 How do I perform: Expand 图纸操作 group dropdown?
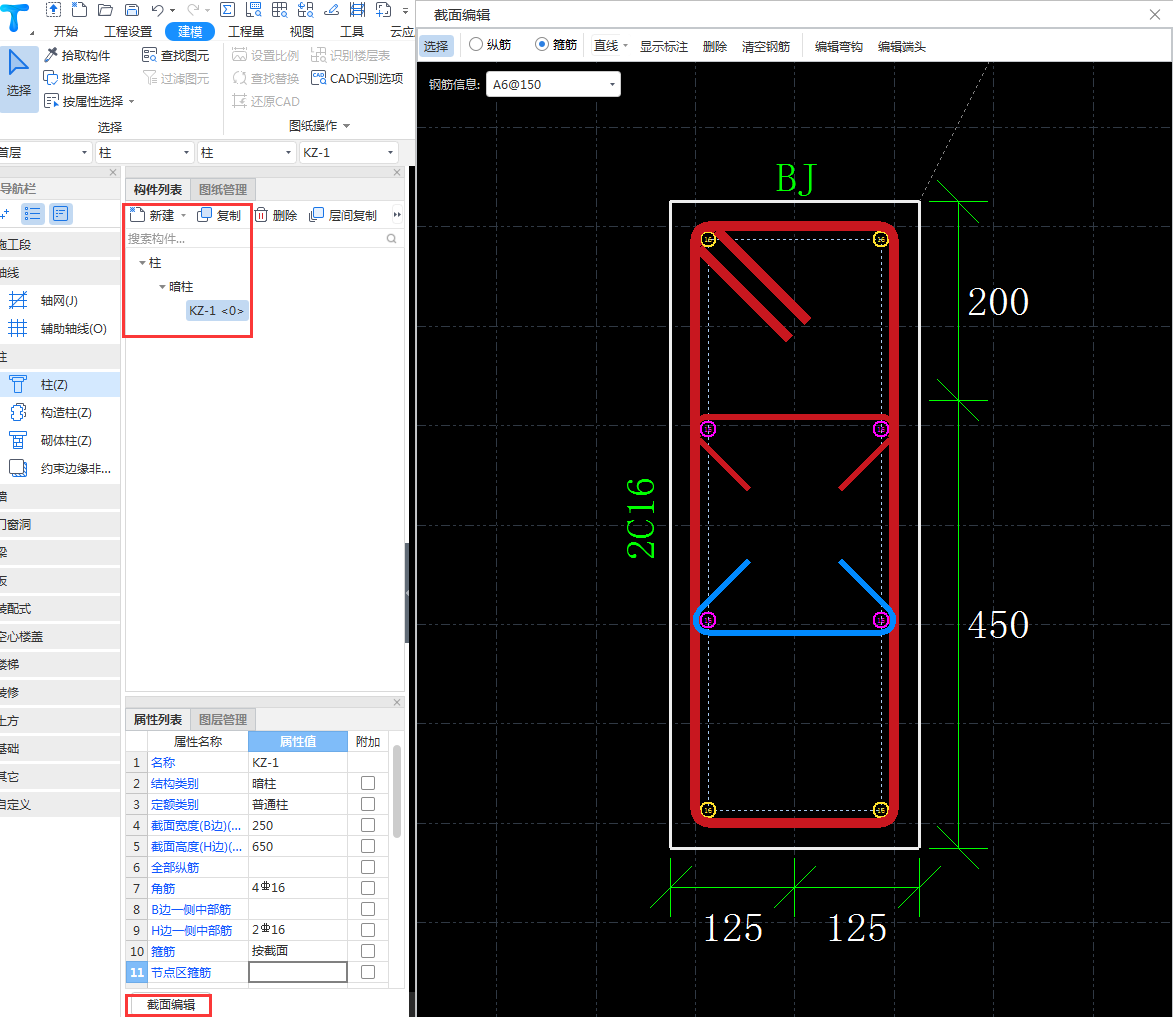[x=346, y=126]
